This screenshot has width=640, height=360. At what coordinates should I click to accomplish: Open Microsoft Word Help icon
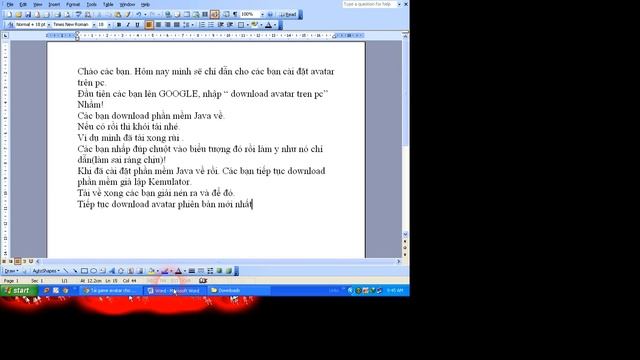click(x=270, y=14)
